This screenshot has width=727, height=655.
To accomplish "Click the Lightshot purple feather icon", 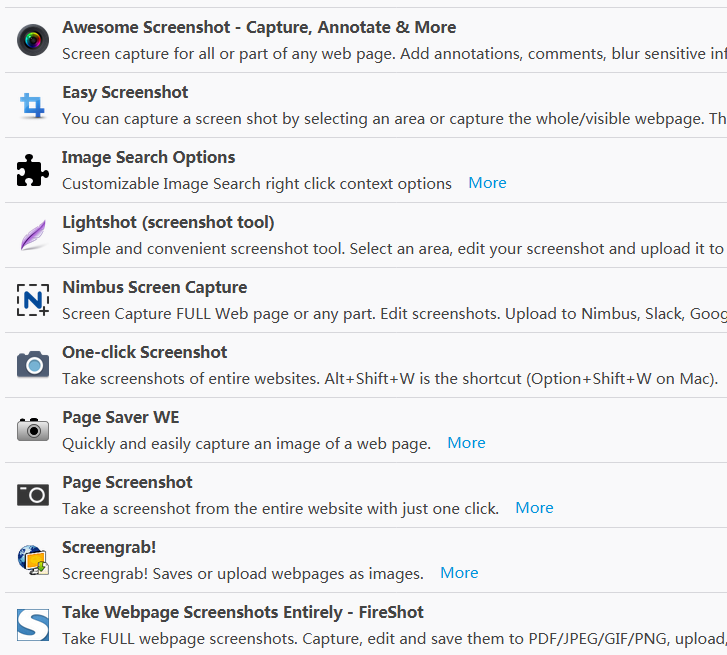I will (33, 235).
